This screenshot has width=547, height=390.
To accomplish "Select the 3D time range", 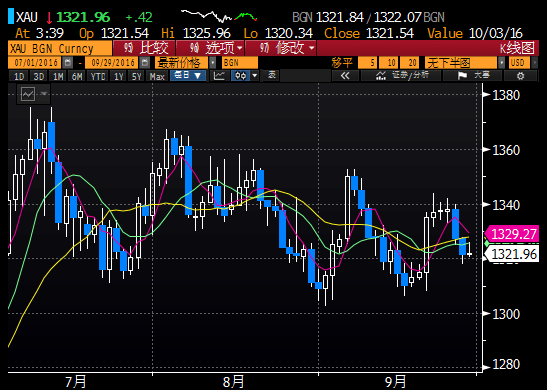I will (38, 76).
